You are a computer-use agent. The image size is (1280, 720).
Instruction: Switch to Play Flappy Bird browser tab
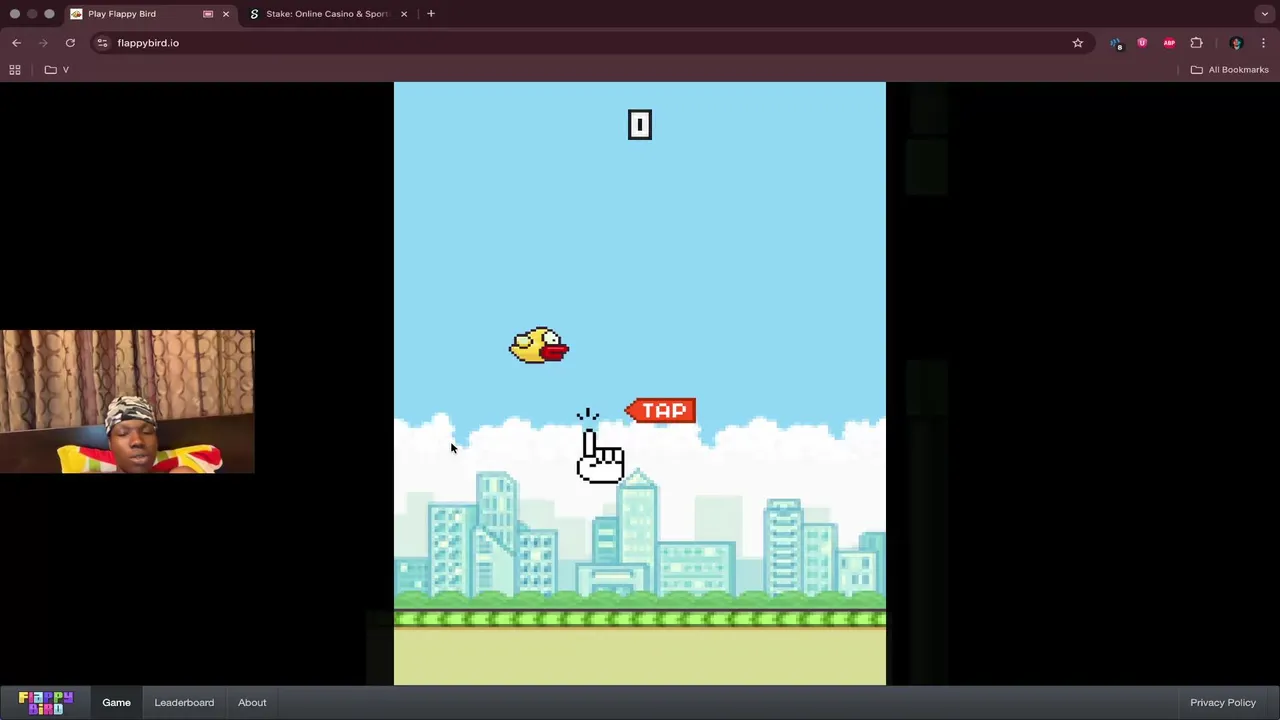(x=150, y=14)
